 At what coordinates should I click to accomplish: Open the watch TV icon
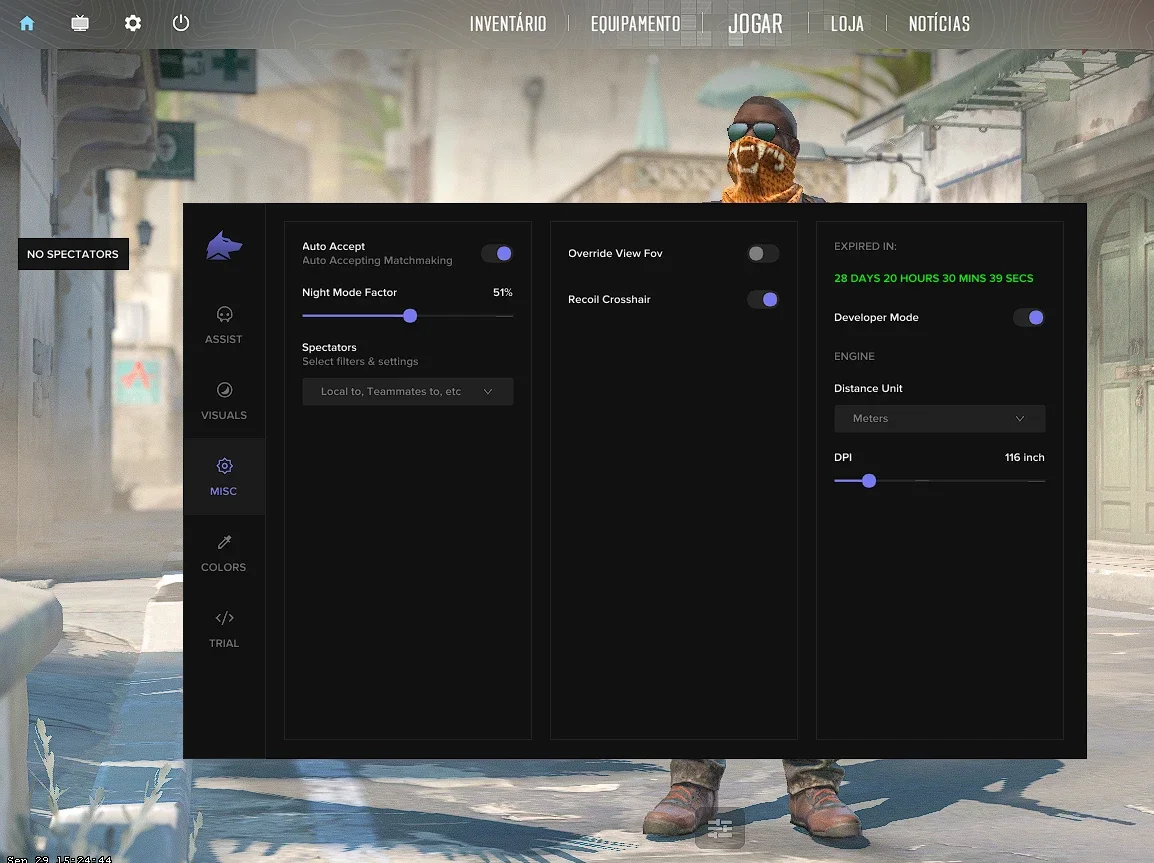point(80,24)
